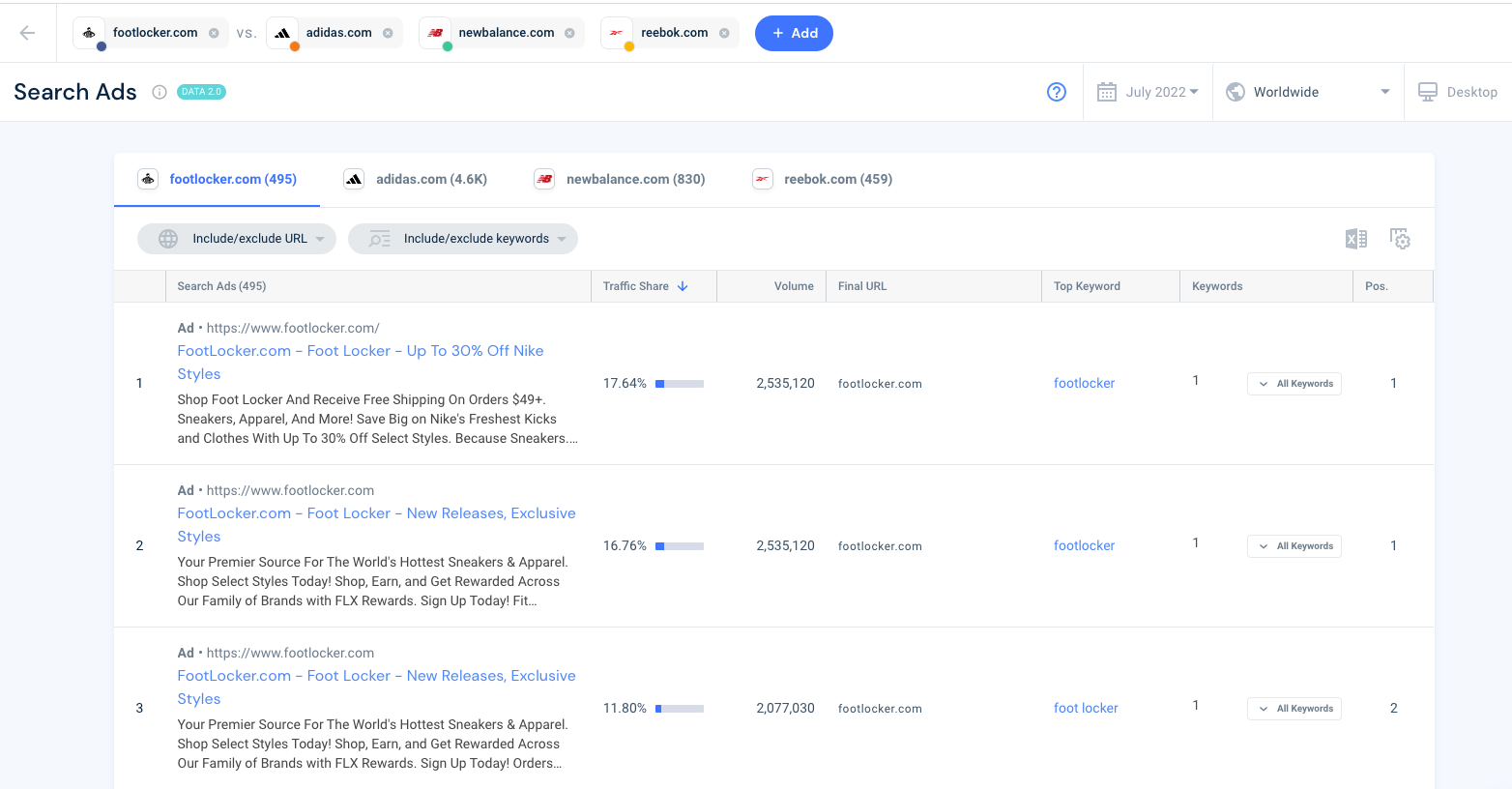Remove newbalance.com from the comparison
The image size is (1512, 789).
(x=569, y=33)
